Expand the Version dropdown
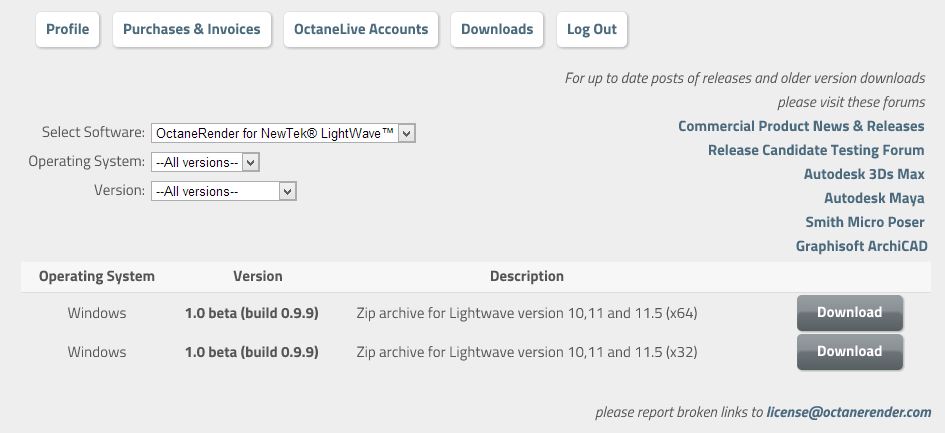The height and width of the screenshot is (433, 945). pyautogui.click(x=224, y=191)
